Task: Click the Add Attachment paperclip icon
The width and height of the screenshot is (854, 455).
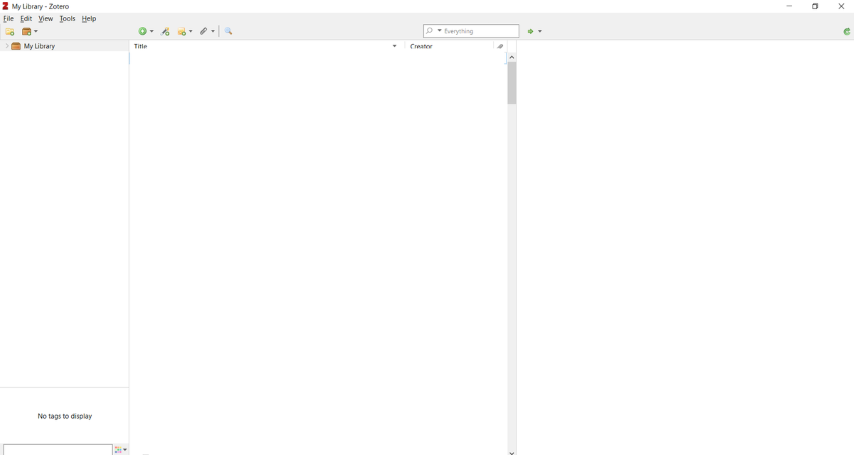Action: tap(207, 32)
